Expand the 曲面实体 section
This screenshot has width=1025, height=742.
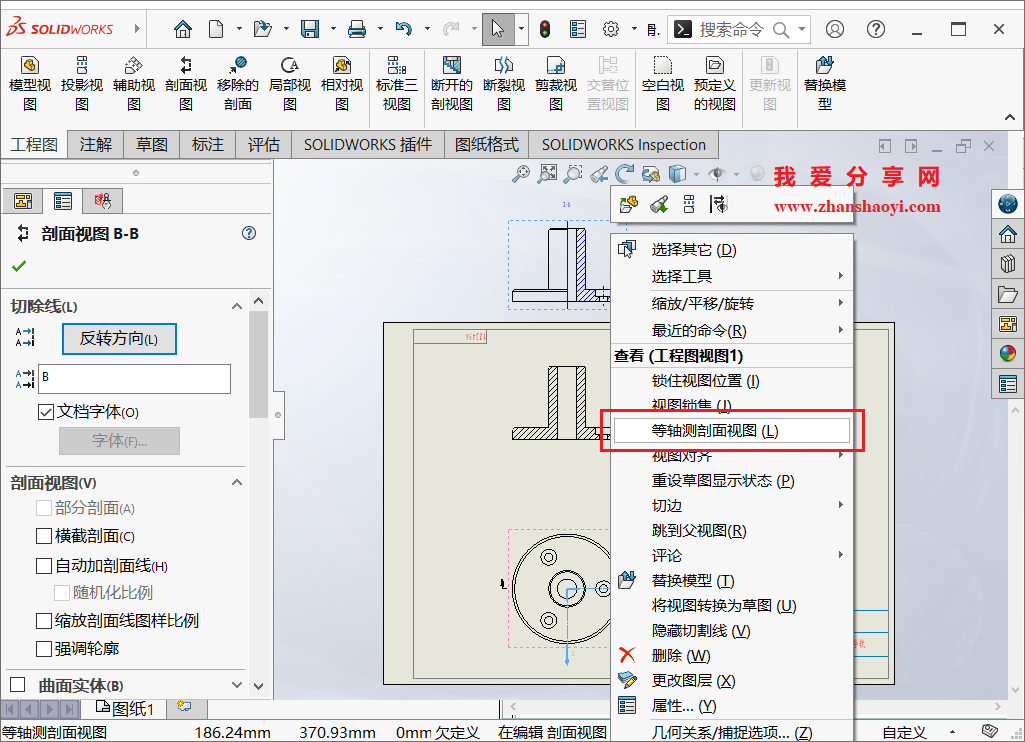click(x=236, y=685)
